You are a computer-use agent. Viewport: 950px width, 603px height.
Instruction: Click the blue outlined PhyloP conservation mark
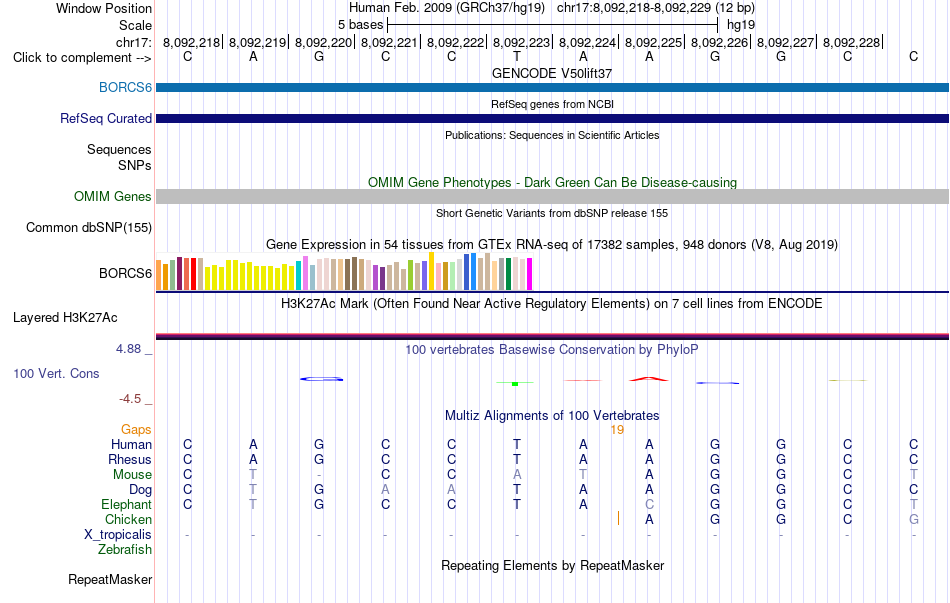[322, 379]
